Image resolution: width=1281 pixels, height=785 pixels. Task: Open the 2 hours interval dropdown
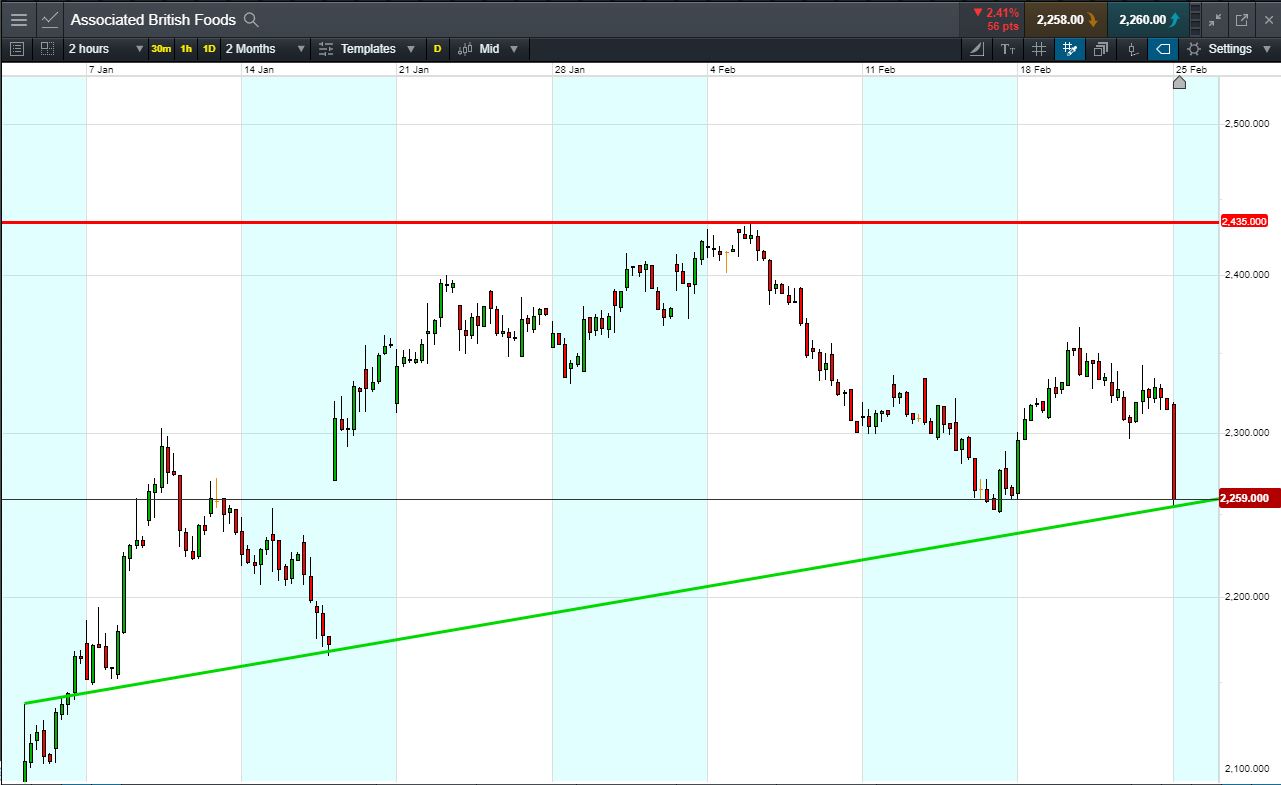104,48
